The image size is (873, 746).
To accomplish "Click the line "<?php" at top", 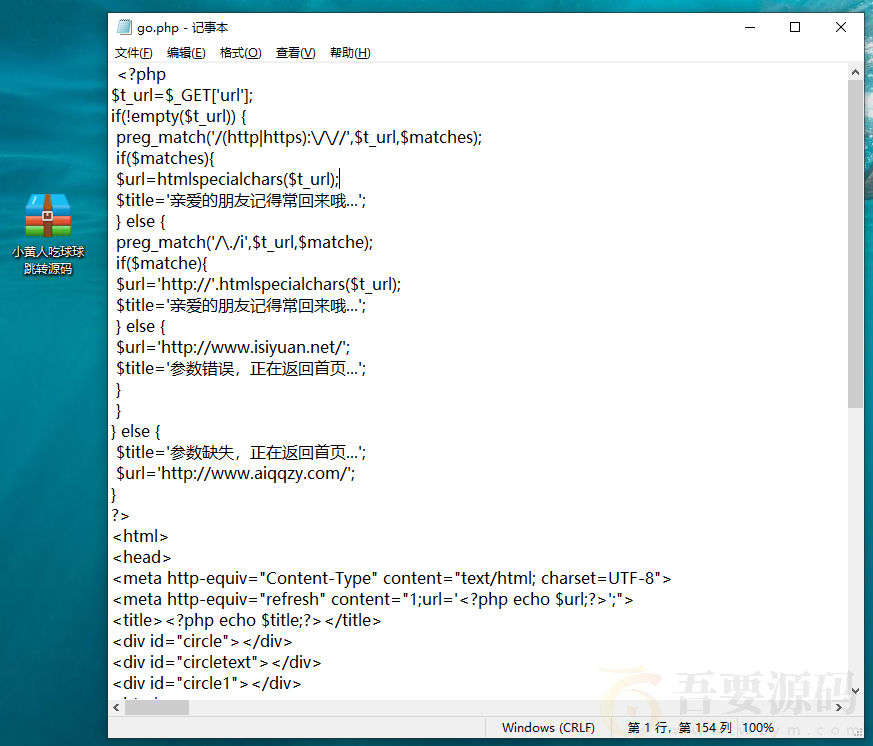I will (x=141, y=74).
